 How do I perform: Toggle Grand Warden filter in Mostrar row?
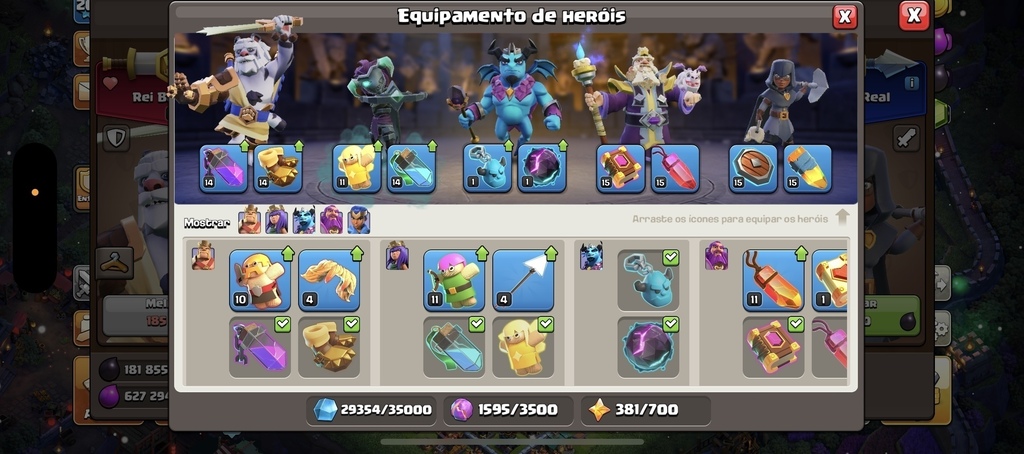point(331,220)
